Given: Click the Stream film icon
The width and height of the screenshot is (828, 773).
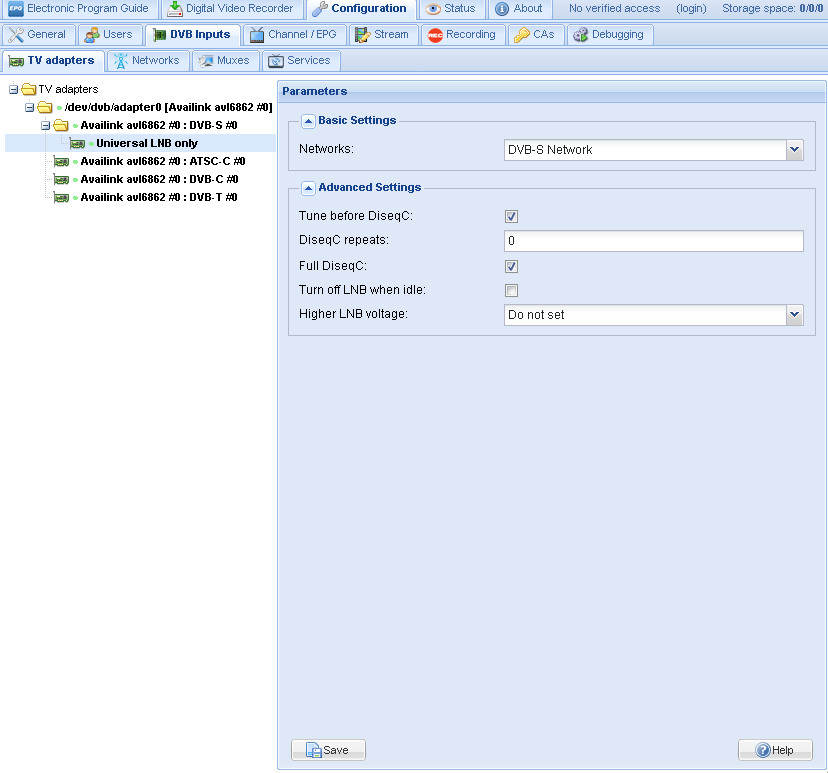Looking at the screenshot, I should pyautogui.click(x=363, y=35).
